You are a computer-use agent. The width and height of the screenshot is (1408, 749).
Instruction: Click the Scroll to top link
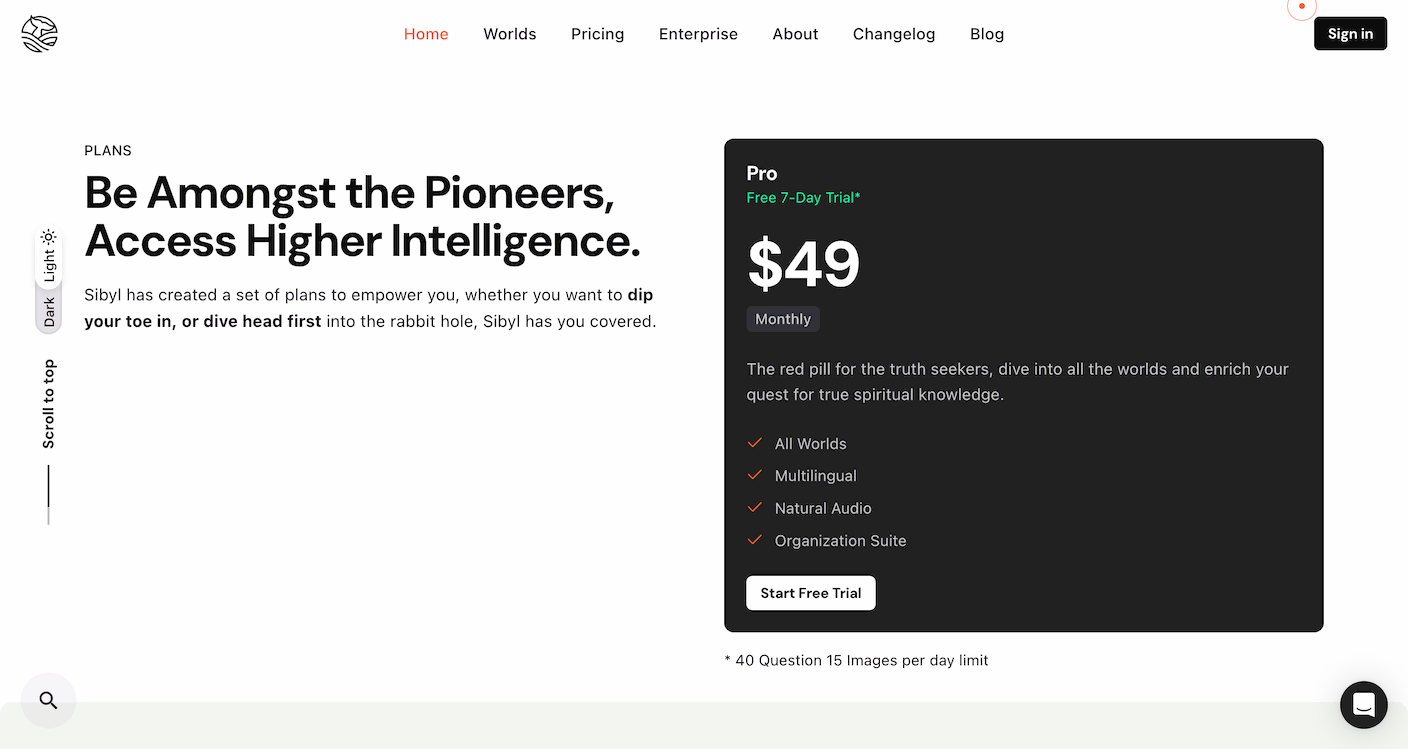(49, 403)
